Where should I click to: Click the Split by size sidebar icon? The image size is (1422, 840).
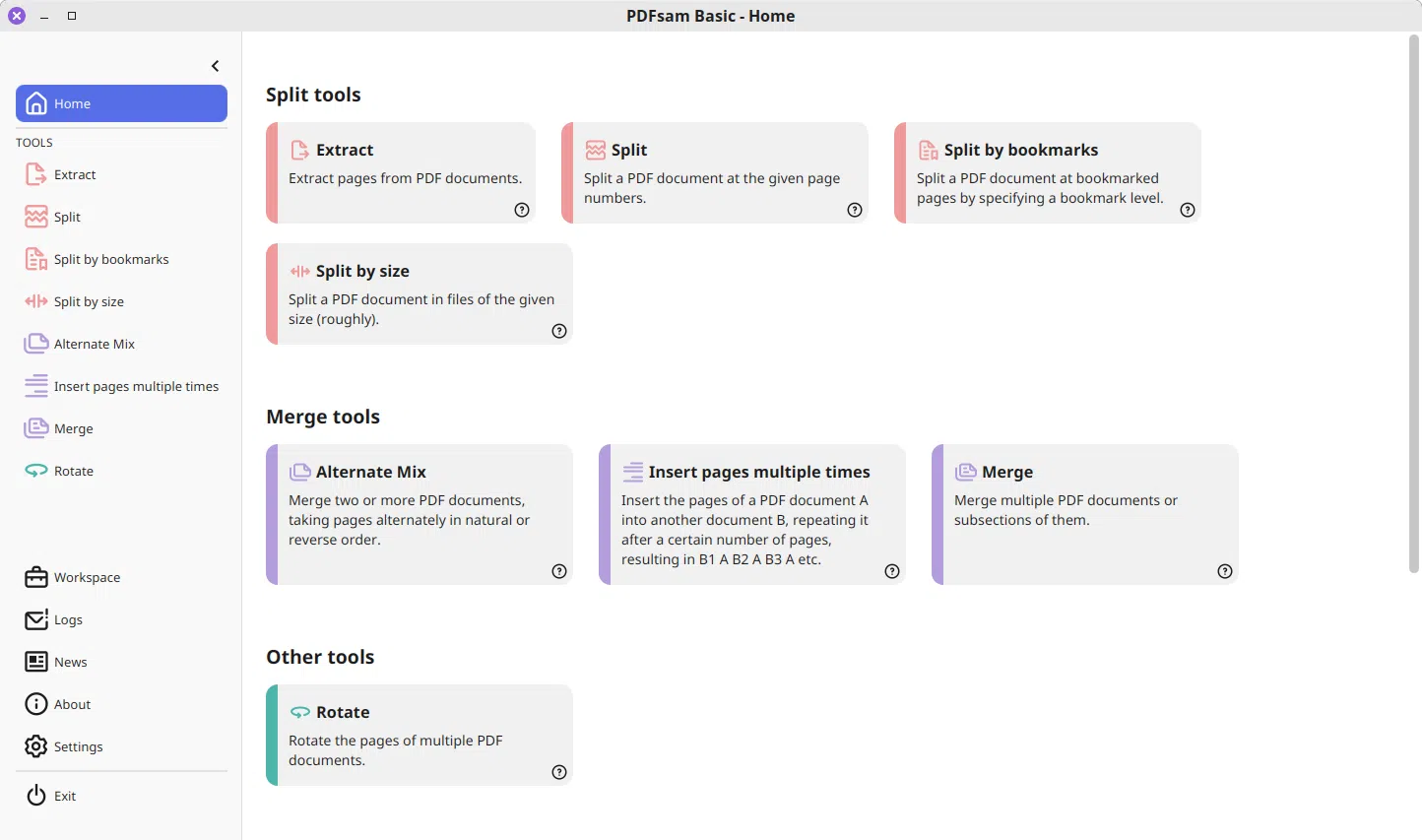(x=36, y=301)
